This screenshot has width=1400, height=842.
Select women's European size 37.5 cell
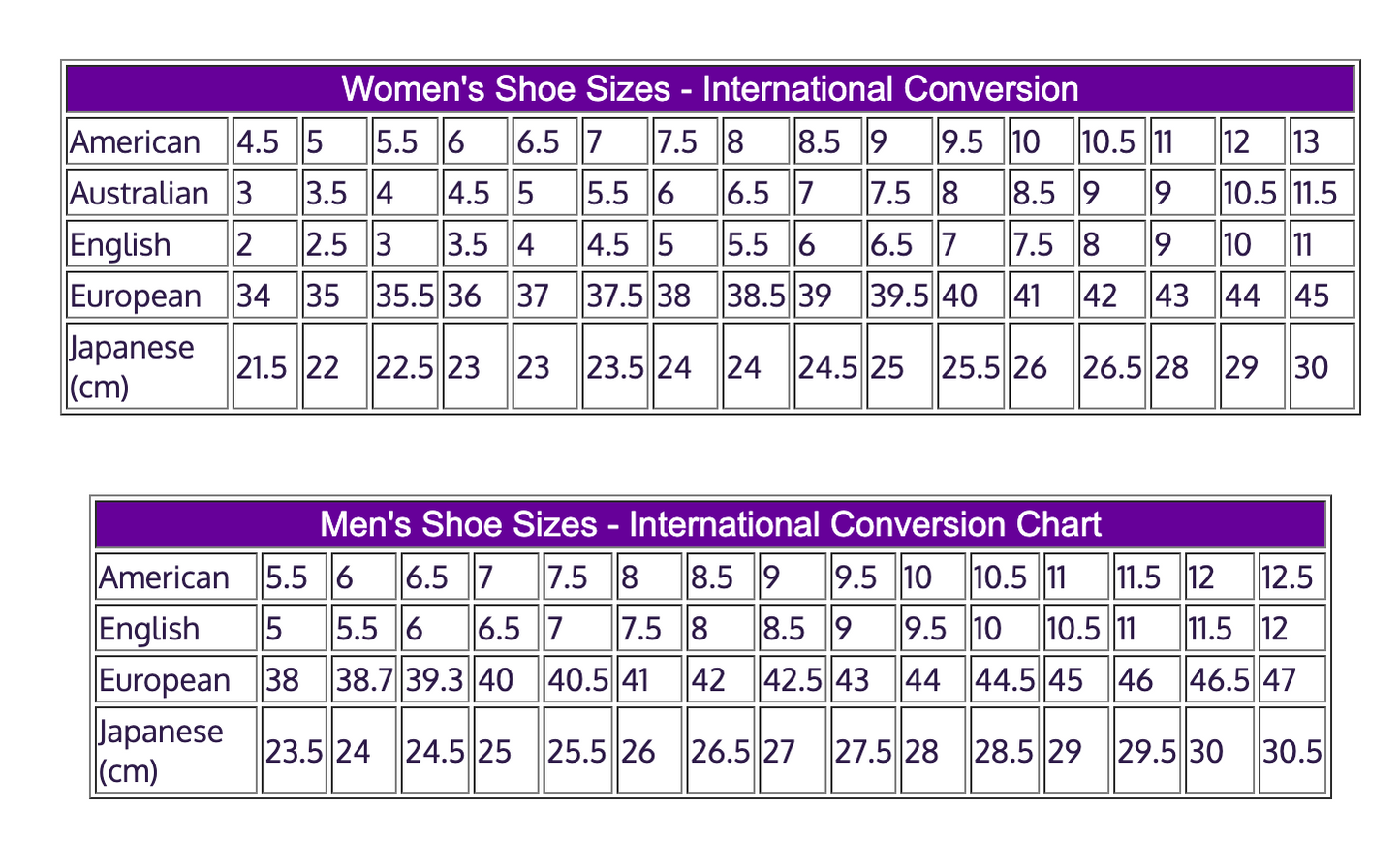[x=615, y=296]
